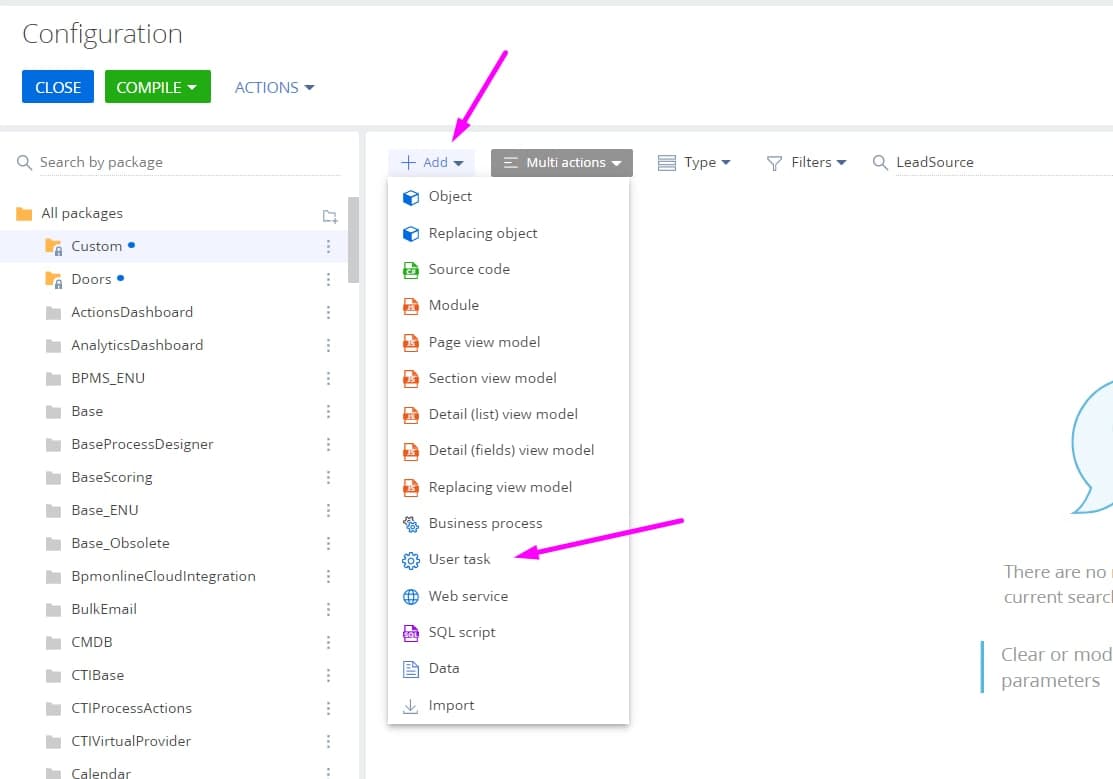Select Business process menu entry
The width and height of the screenshot is (1113, 779).
tap(508, 523)
